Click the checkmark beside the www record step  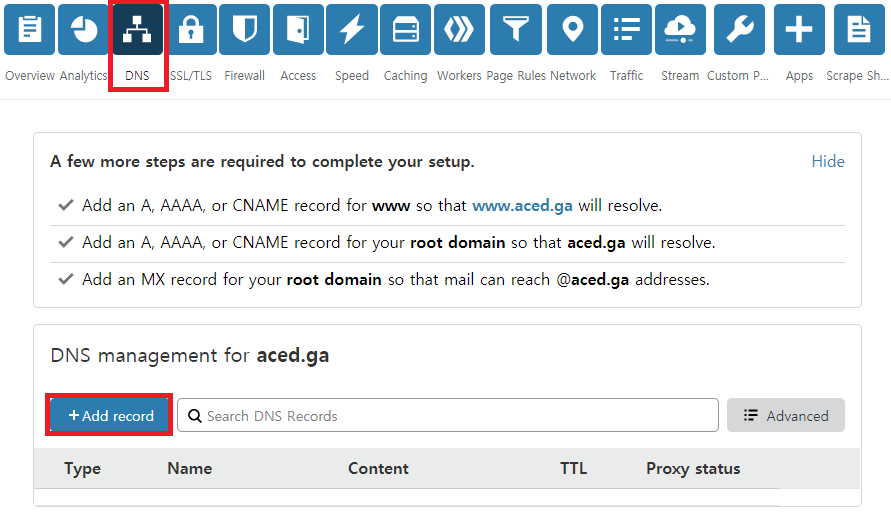[x=66, y=205]
